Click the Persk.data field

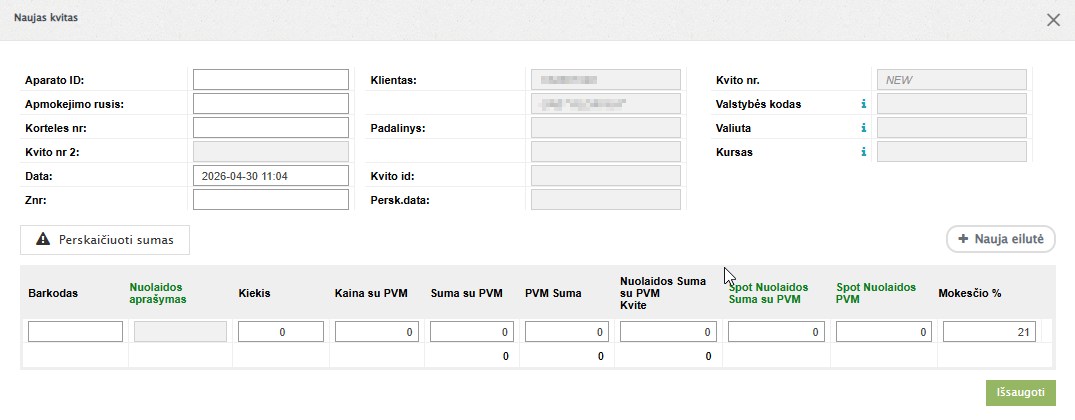[x=606, y=199]
